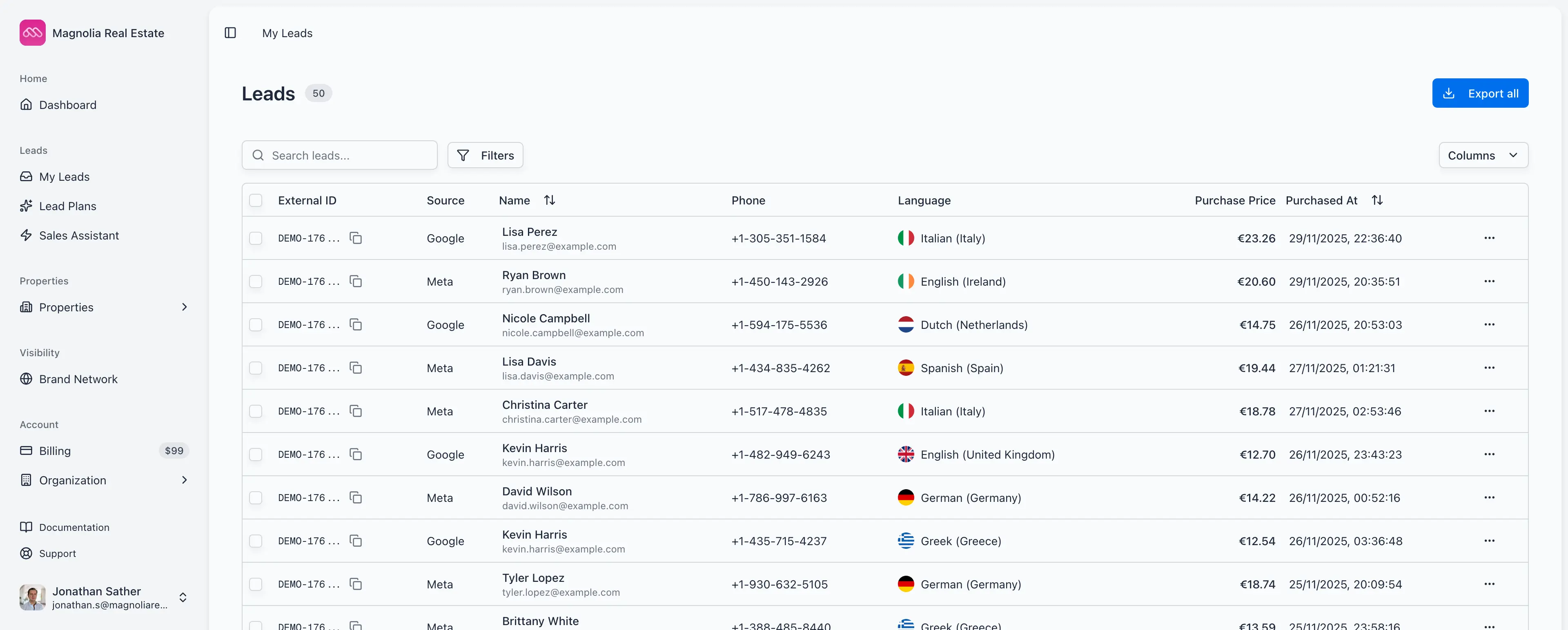Viewport: 1568px width, 630px height.
Task: Click the search leads input field
Action: [339, 155]
